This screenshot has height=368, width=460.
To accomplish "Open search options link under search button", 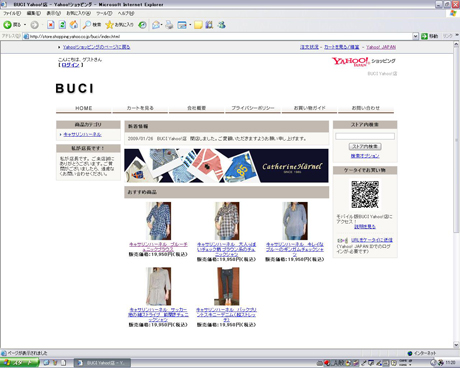I will 365,156.
